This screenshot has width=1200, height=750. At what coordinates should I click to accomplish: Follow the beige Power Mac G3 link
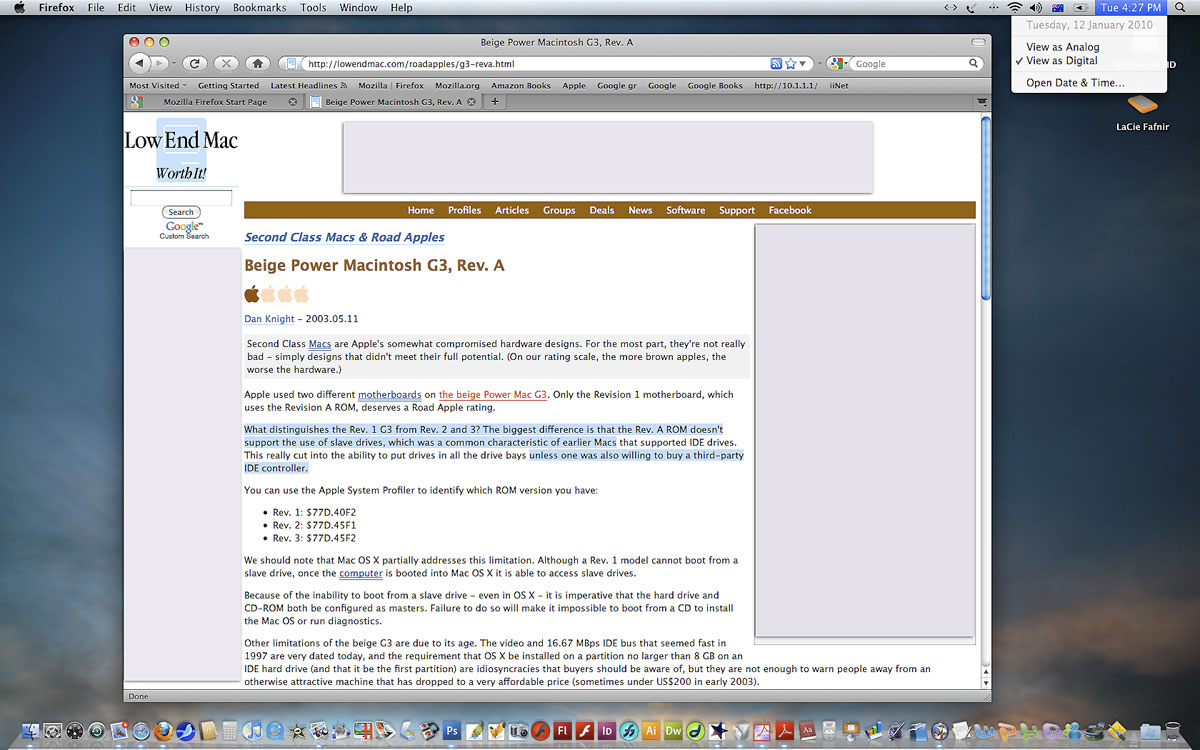pos(493,395)
